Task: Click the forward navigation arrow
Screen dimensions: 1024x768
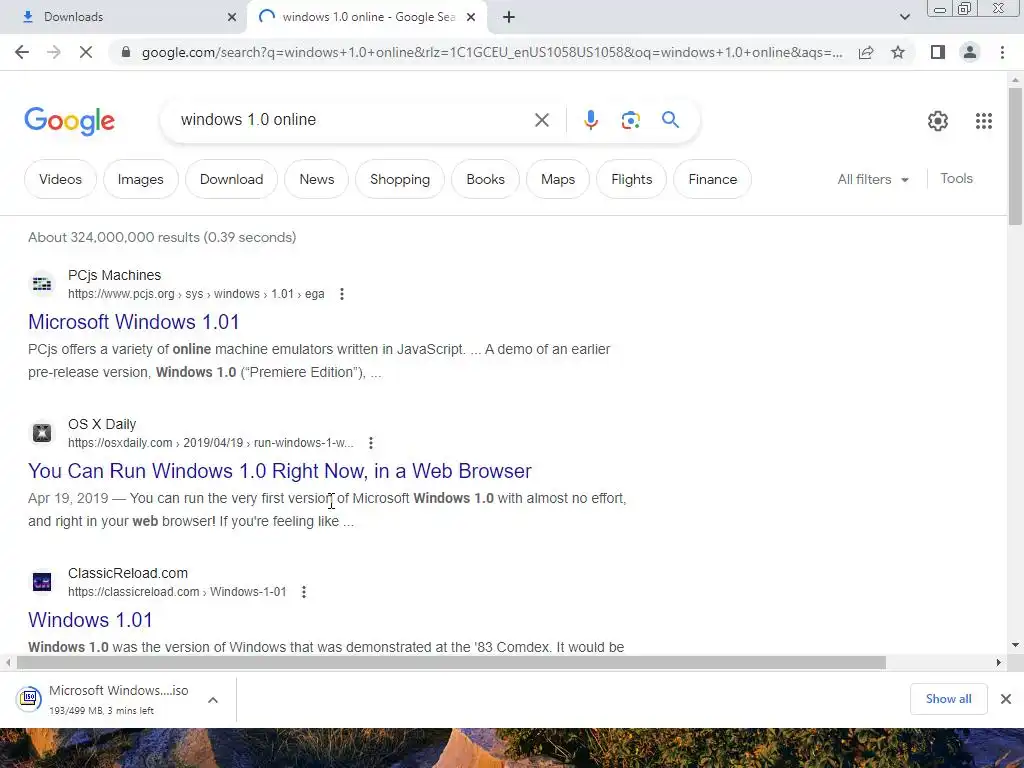Action: pos(54,52)
